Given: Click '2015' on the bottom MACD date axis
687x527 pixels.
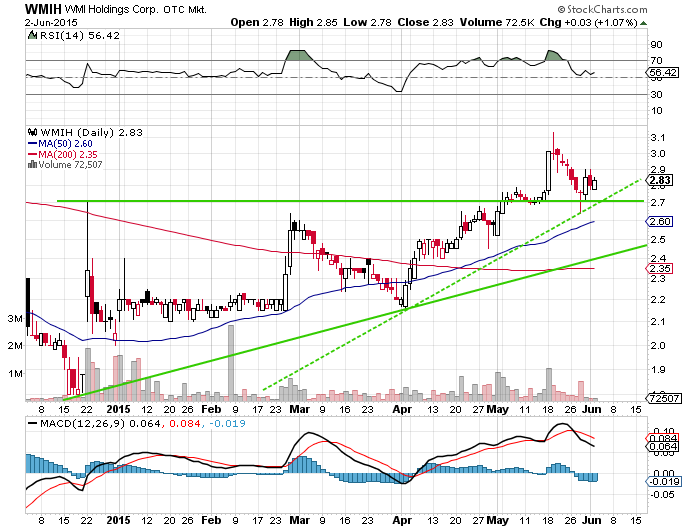Looking at the screenshot, I should click(119, 520).
